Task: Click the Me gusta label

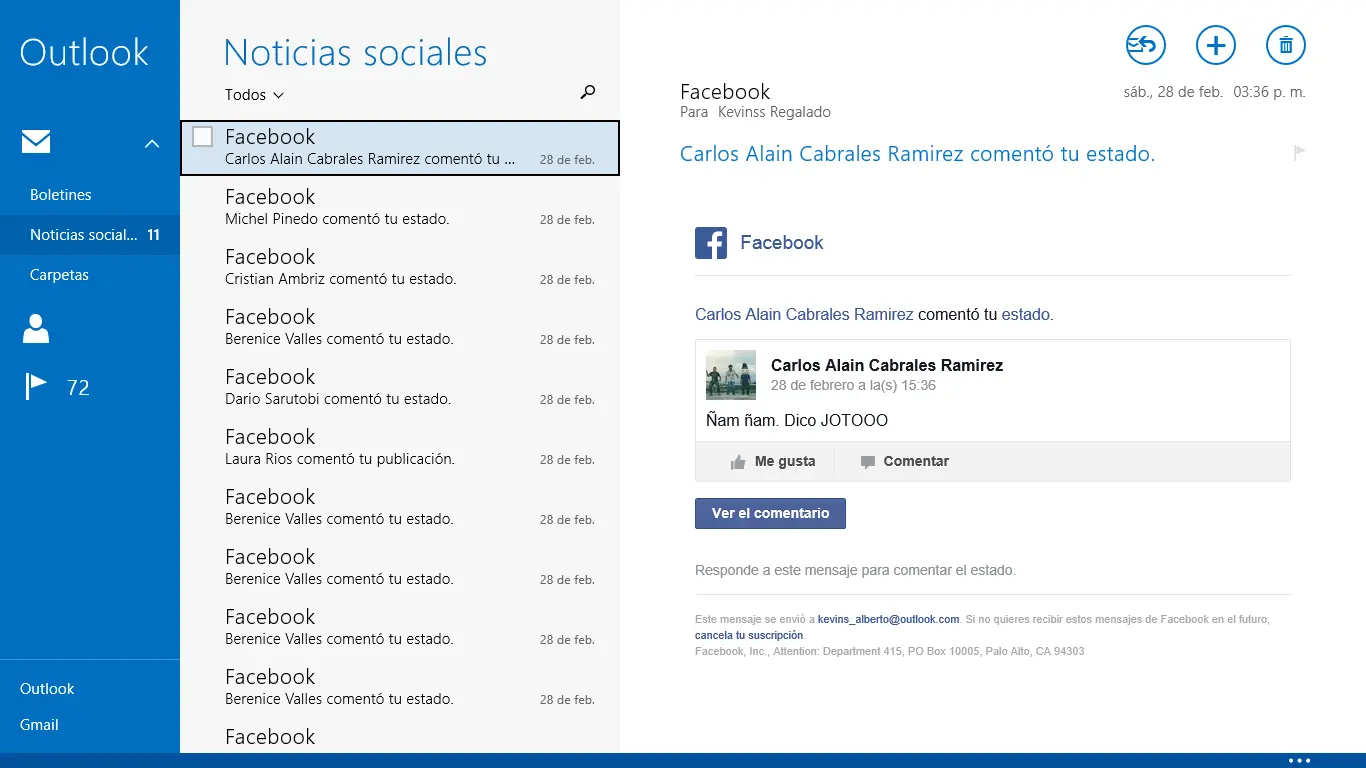Action: [785, 462]
